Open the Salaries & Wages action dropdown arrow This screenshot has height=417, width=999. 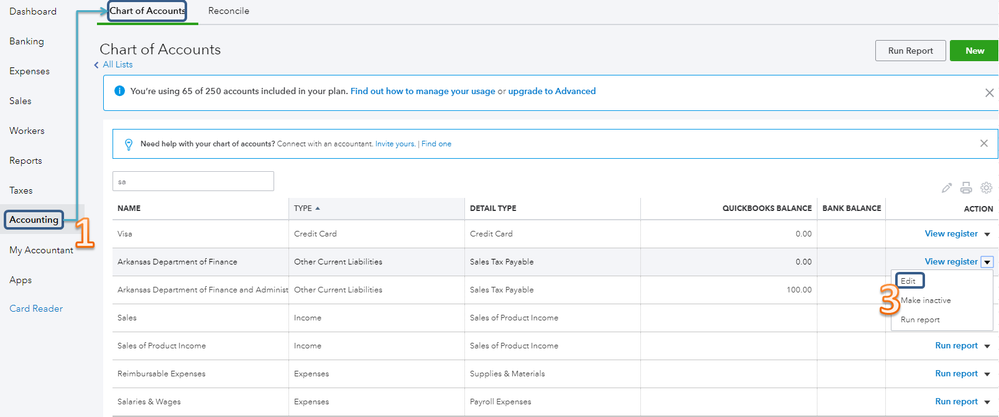(x=987, y=402)
